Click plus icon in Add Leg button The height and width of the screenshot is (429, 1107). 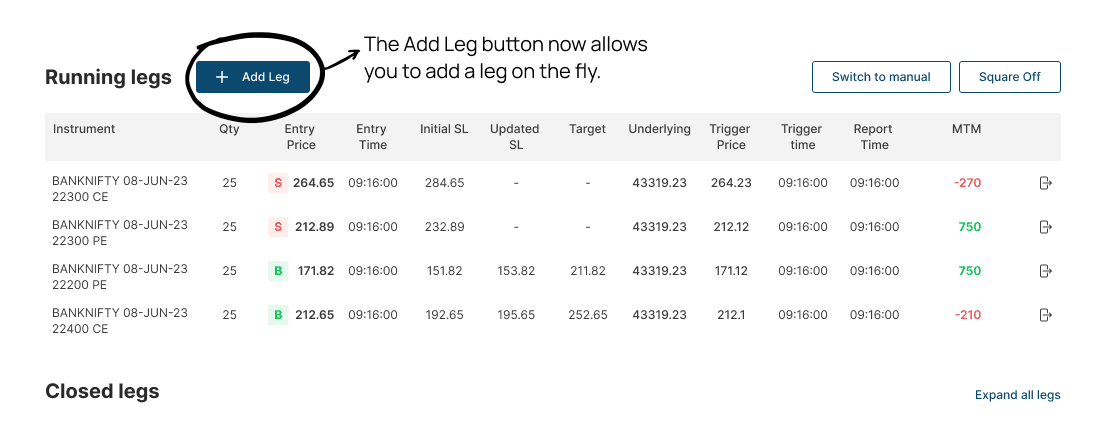pyautogui.click(x=222, y=77)
